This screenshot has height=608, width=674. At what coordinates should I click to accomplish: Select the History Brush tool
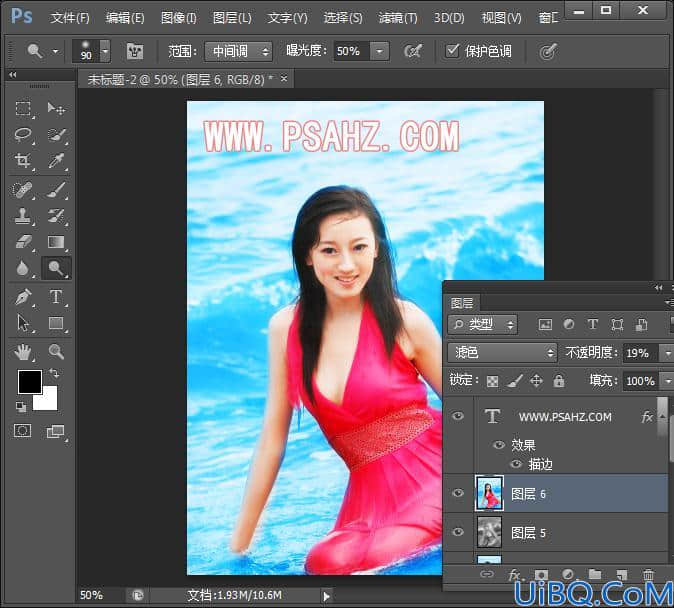(x=56, y=216)
